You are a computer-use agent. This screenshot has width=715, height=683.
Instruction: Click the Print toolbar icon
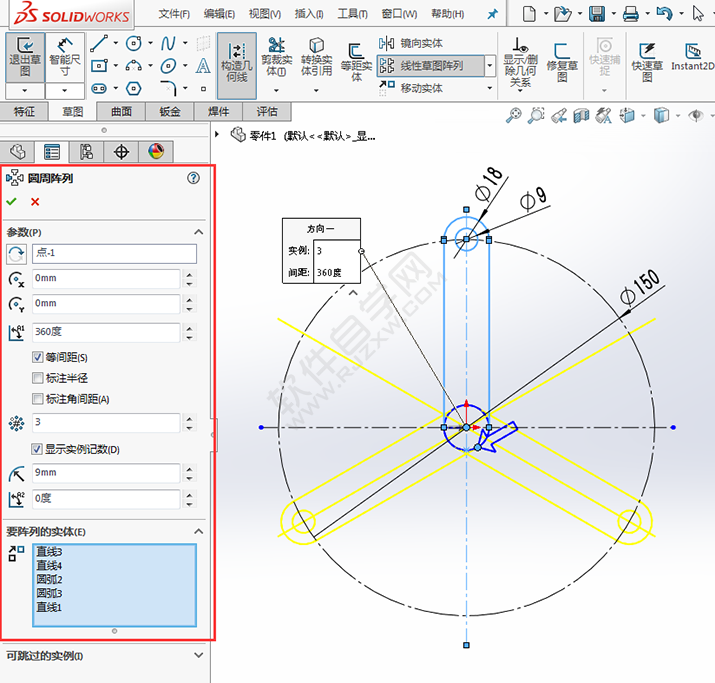tap(631, 14)
